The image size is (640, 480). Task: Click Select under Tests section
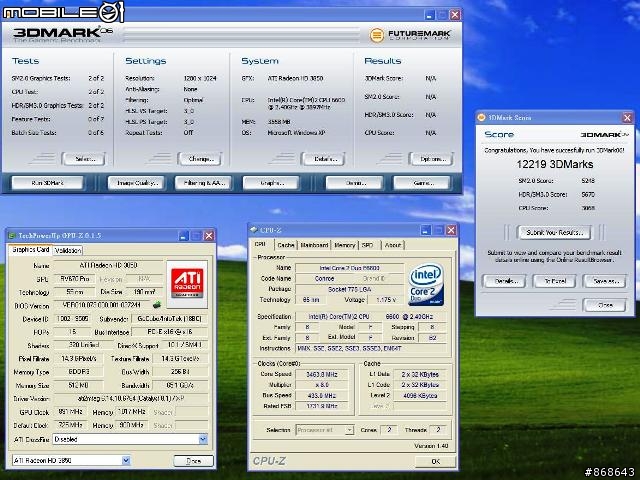(84, 159)
